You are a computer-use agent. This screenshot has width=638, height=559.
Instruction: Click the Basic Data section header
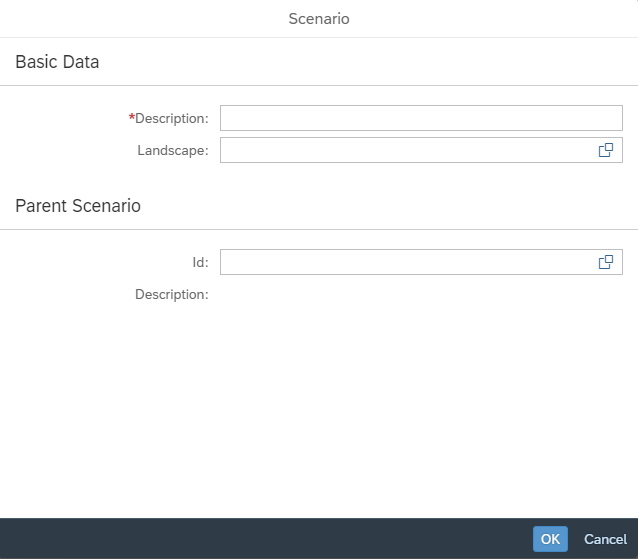pos(57,62)
